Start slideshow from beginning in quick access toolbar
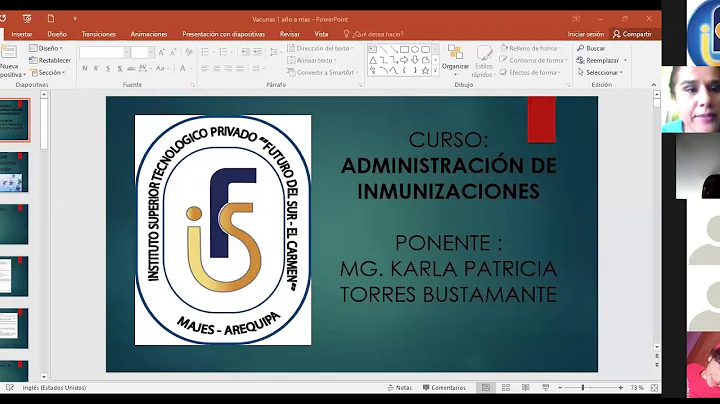The image size is (720, 404). (x=27, y=19)
